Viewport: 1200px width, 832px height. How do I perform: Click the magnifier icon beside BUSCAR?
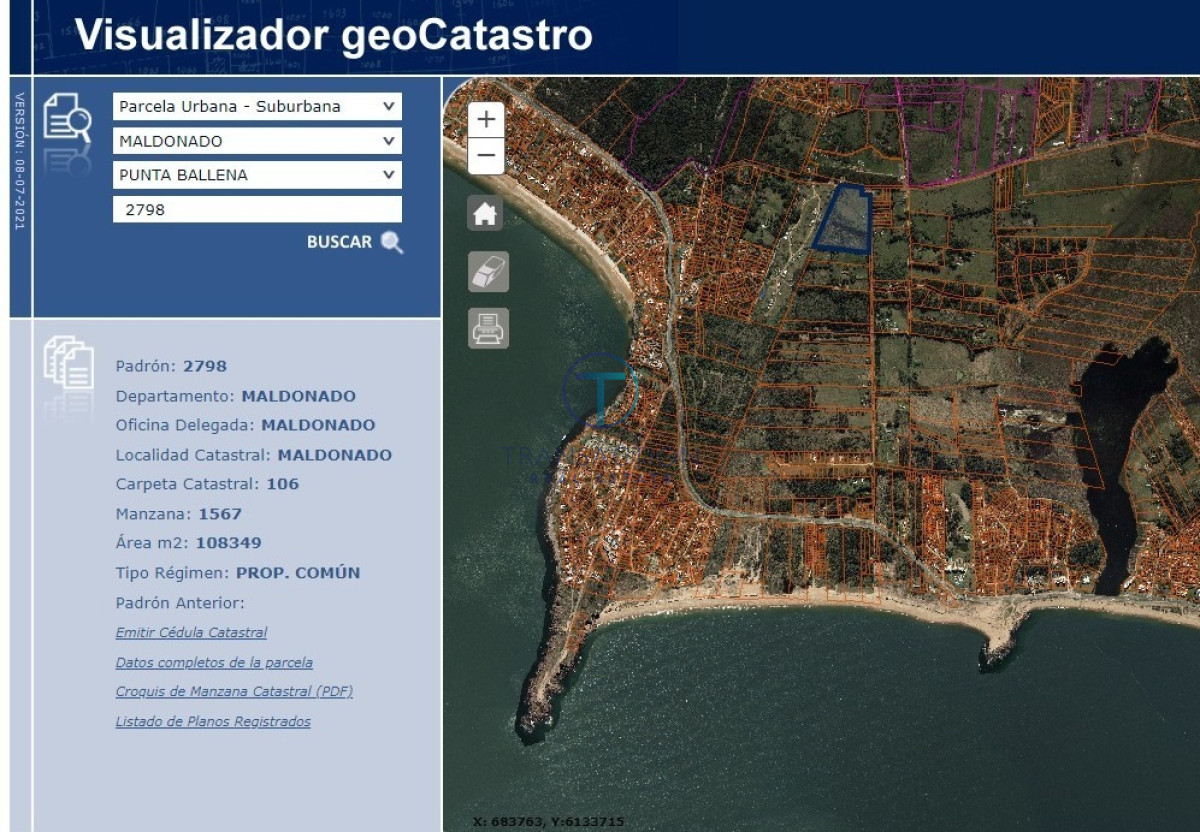point(392,242)
